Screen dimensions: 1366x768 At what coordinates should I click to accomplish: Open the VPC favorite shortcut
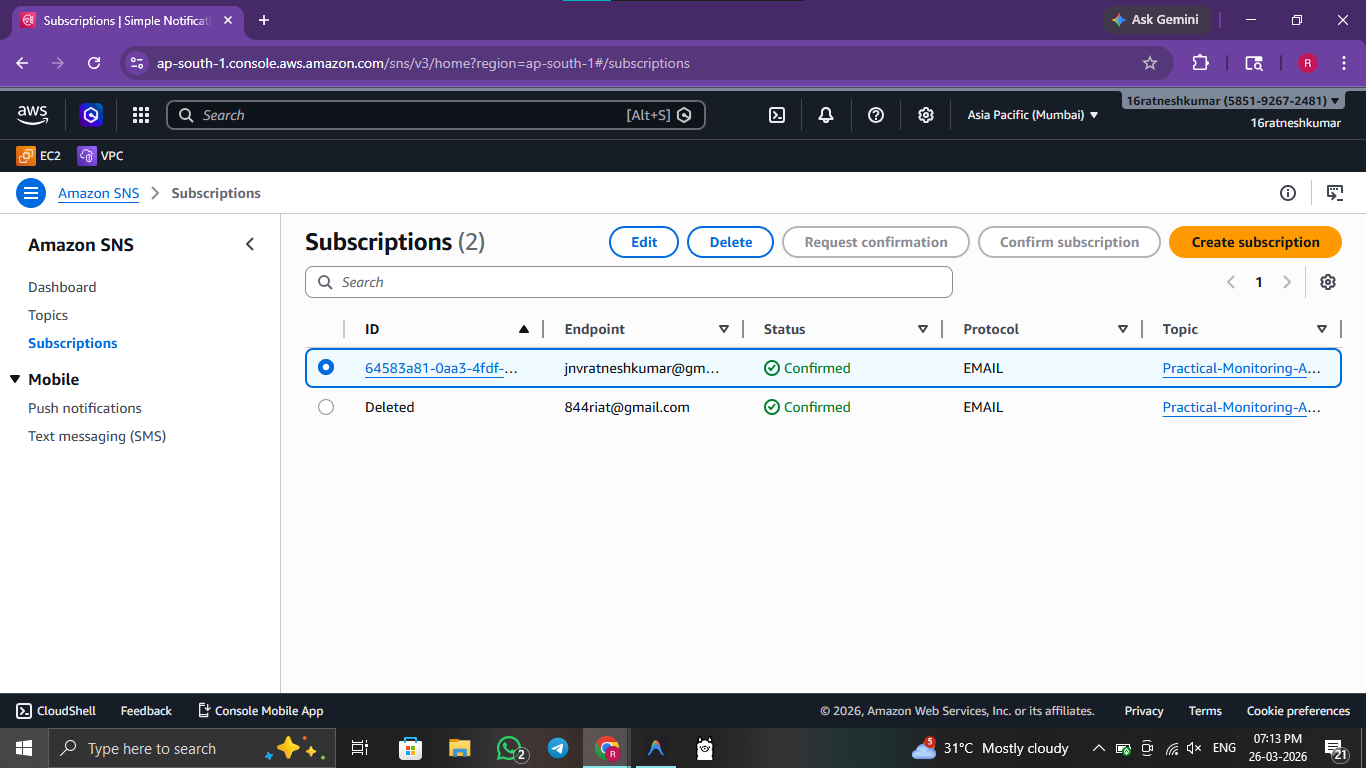pos(100,156)
